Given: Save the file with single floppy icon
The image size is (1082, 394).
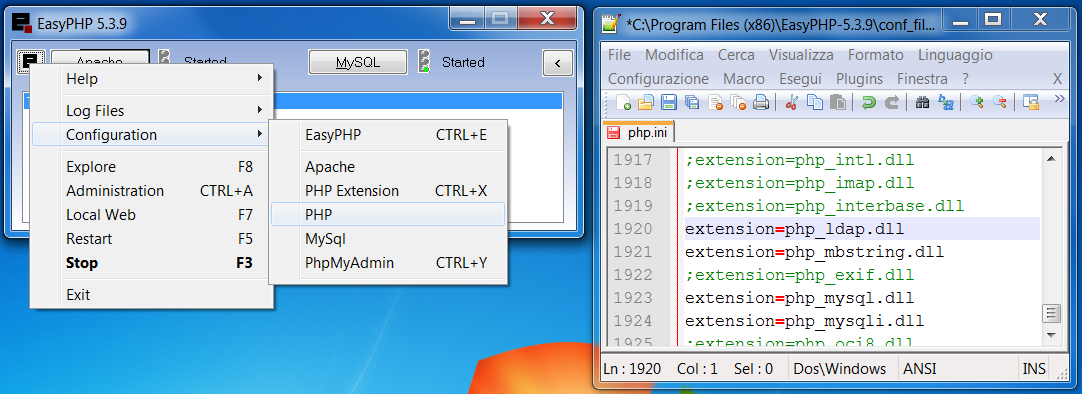Looking at the screenshot, I should (x=669, y=103).
